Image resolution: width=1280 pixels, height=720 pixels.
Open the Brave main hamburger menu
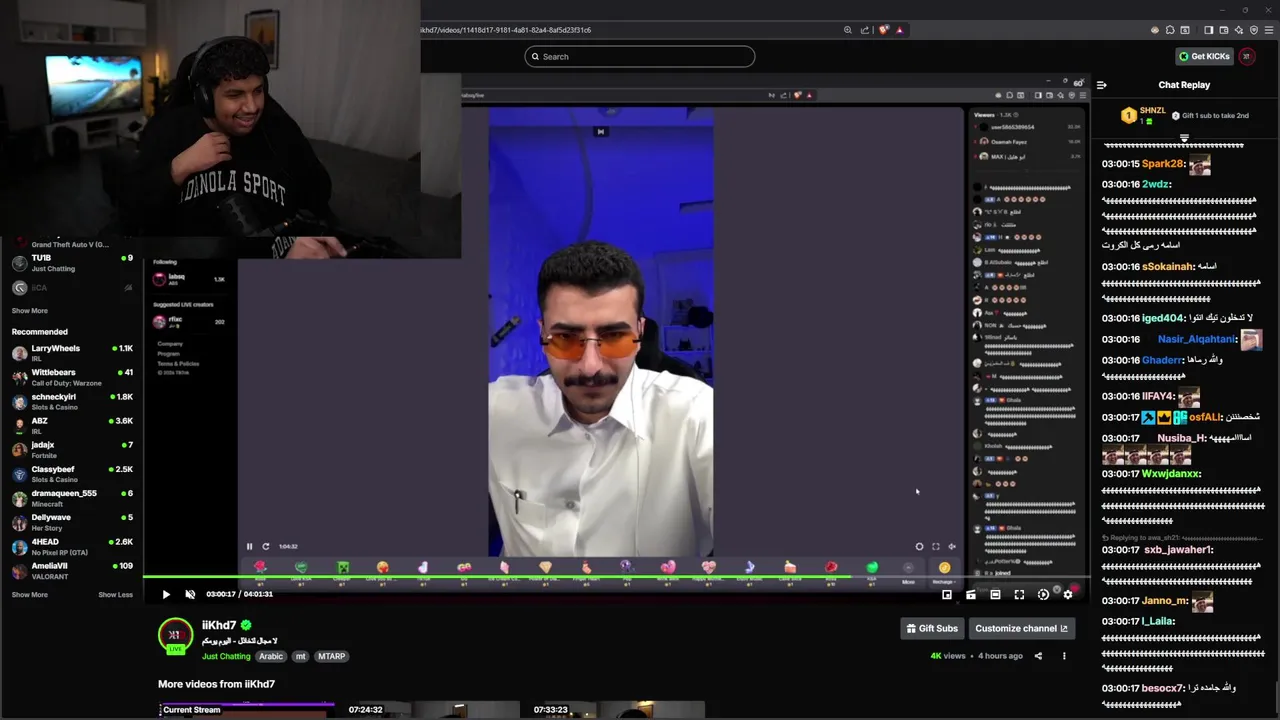1269,30
